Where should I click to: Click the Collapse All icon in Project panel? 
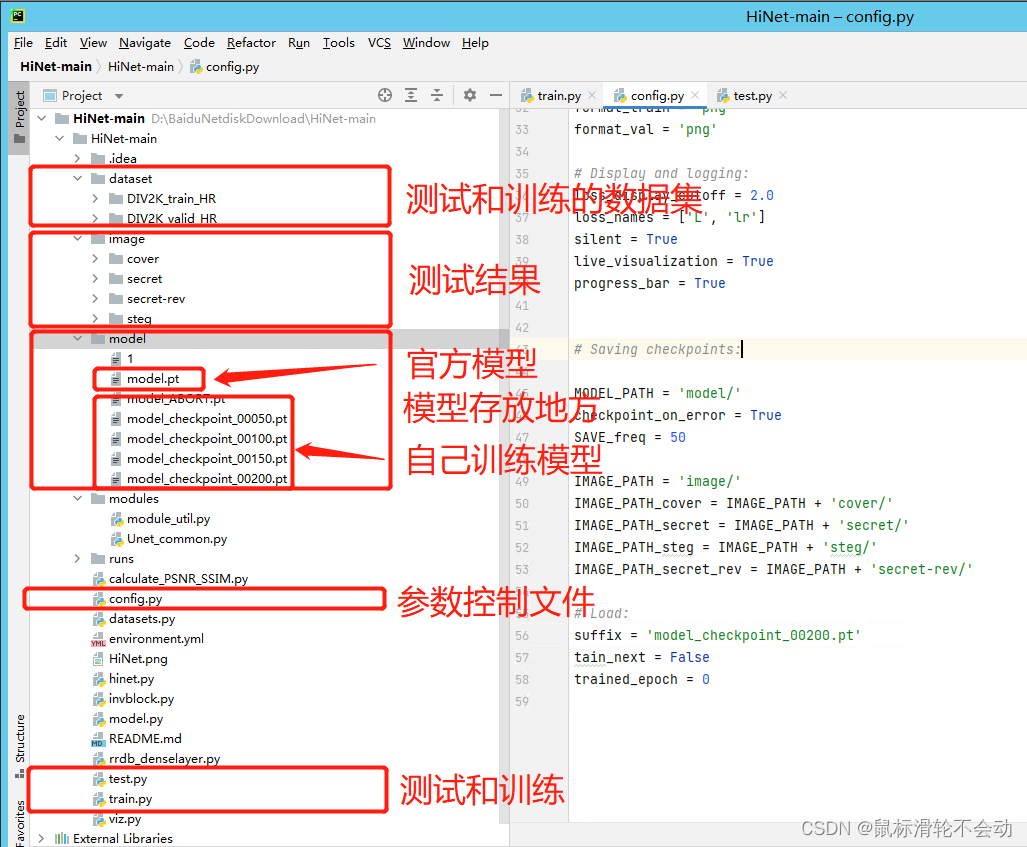[x=437, y=96]
